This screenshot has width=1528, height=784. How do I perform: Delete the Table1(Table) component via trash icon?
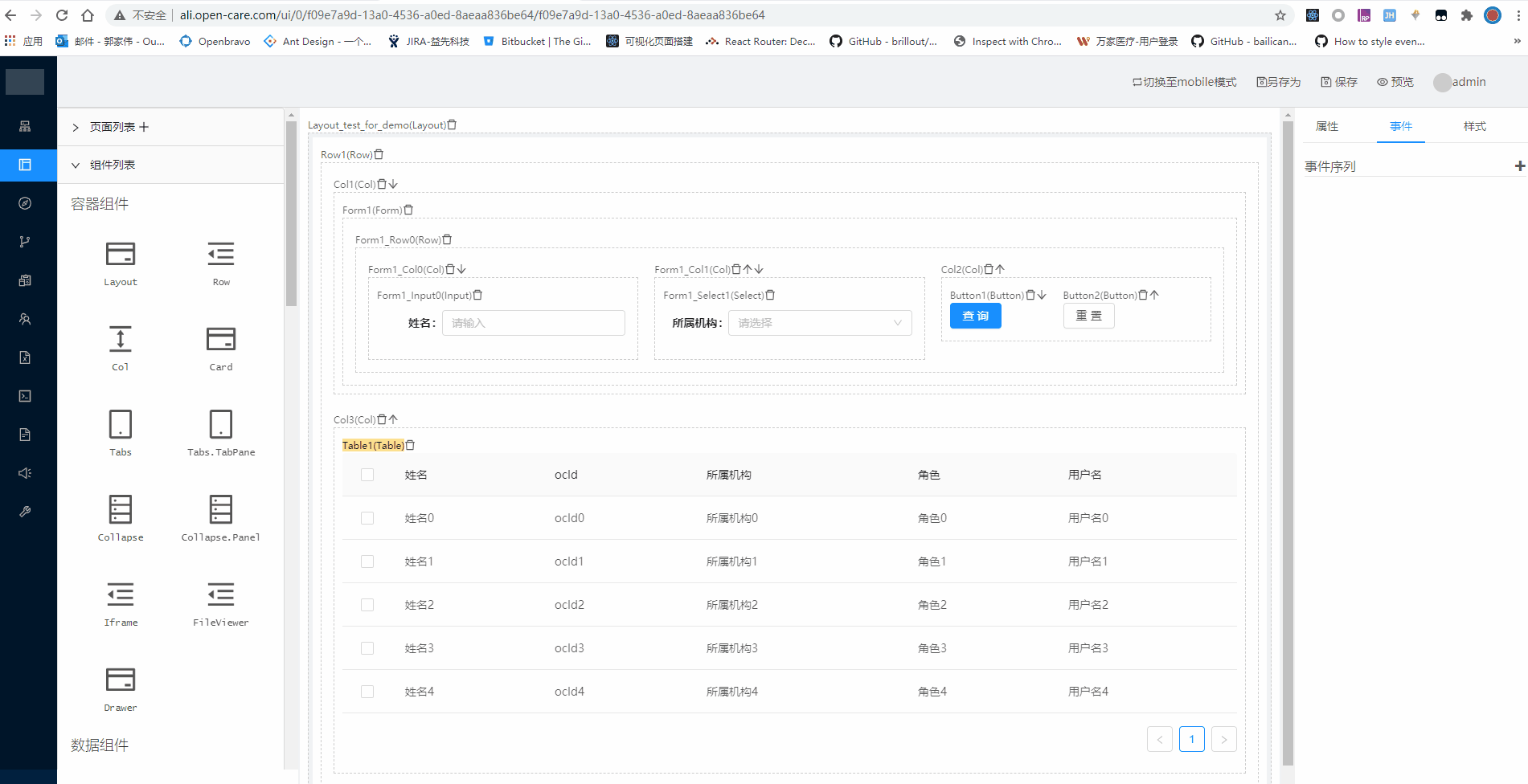410,445
